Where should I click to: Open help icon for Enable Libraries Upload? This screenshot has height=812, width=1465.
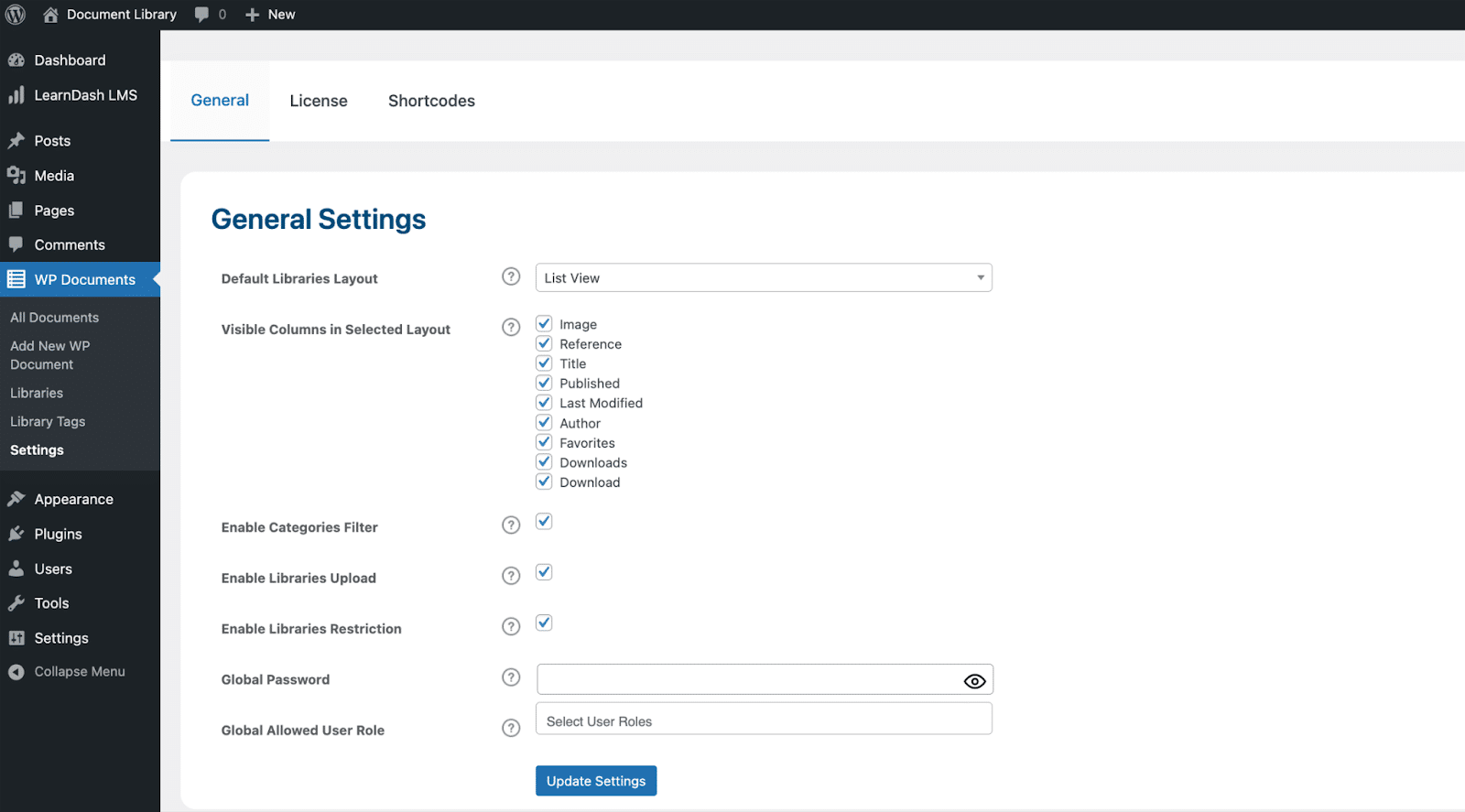coord(511,576)
